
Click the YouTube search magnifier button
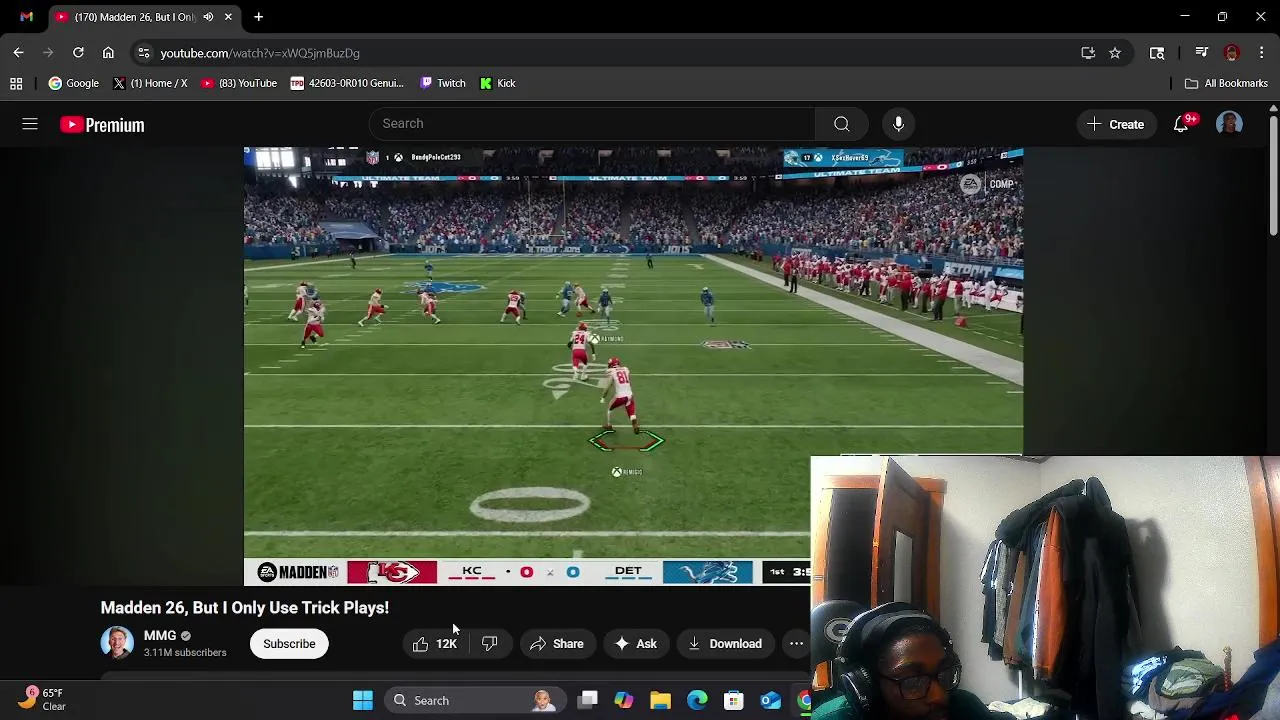(x=842, y=124)
